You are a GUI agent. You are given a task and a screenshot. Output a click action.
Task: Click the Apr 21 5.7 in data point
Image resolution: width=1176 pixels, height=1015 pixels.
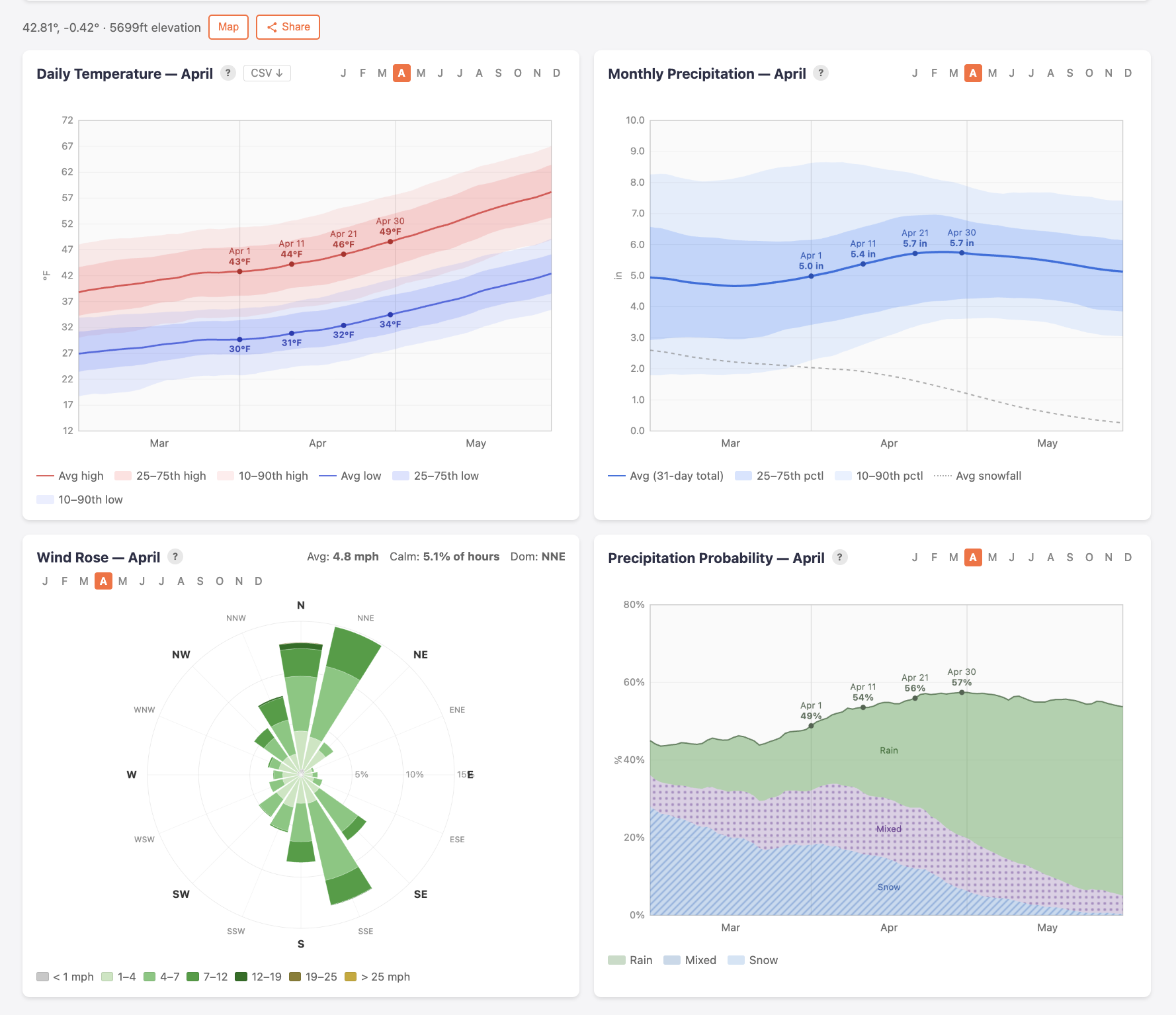click(x=915, y=253)
